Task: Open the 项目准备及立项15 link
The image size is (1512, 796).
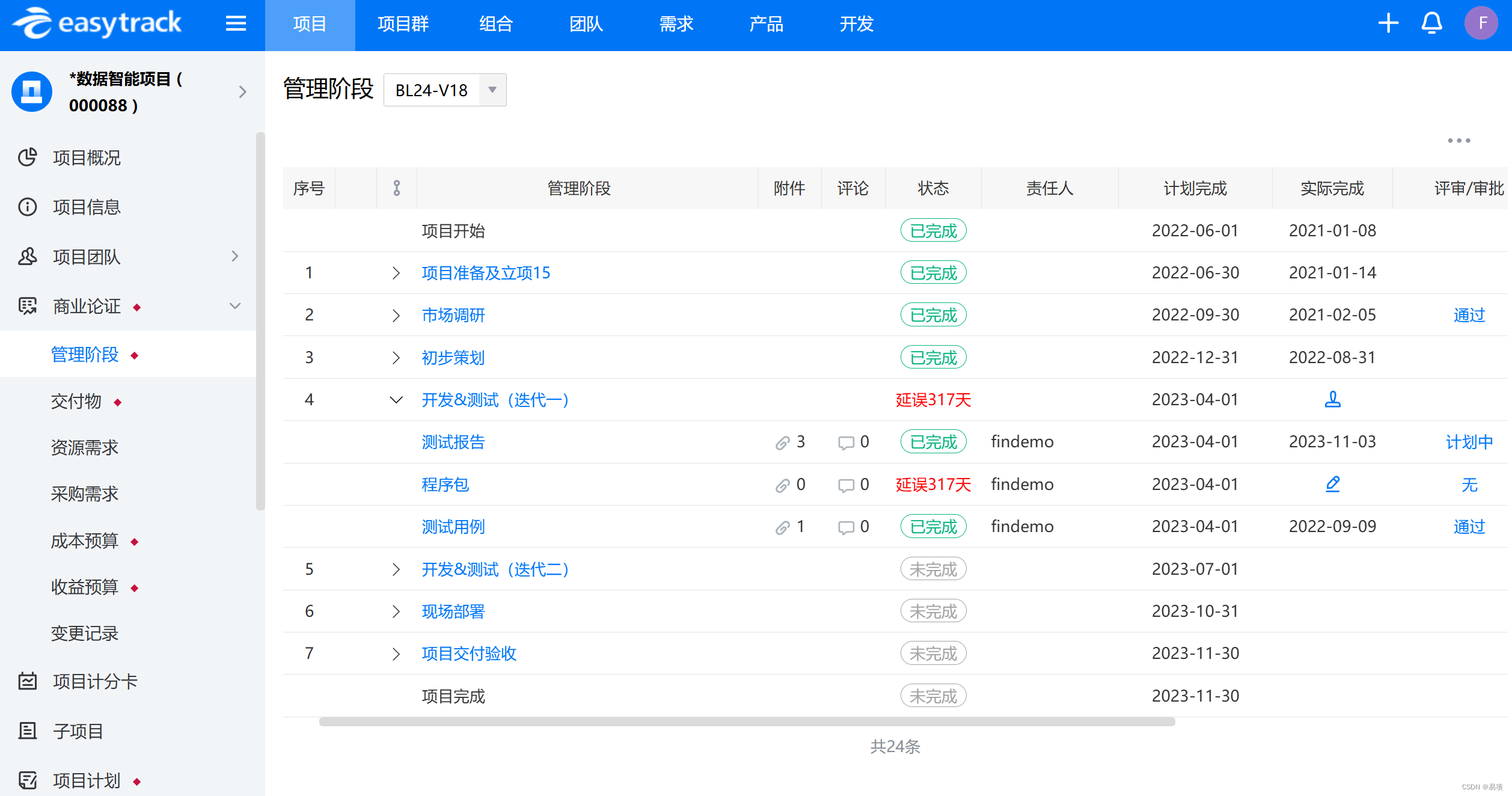Action: [x=486, y=273]
